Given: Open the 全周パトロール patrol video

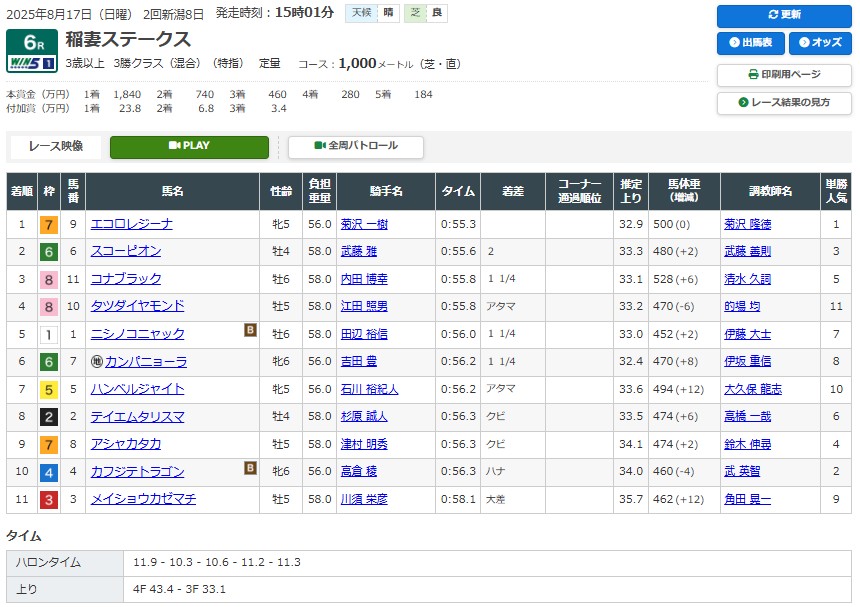Looking at the screenshot, I should click(355, 146).
